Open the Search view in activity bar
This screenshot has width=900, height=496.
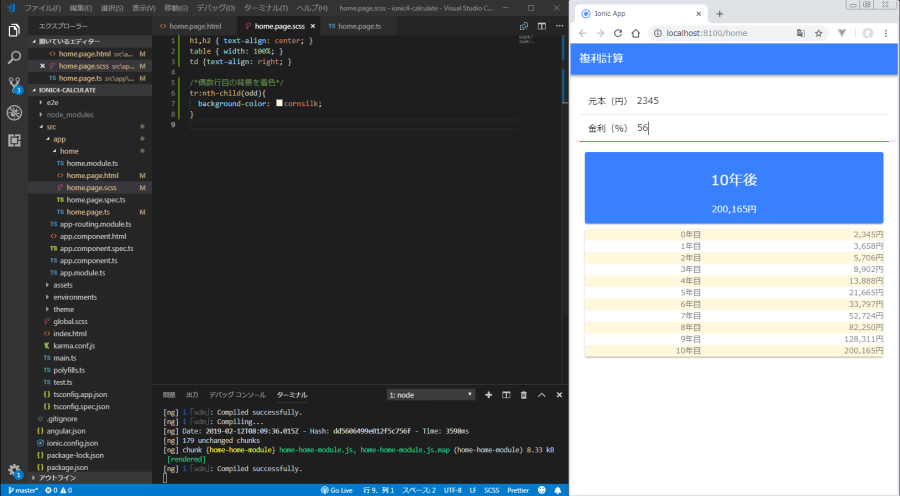[14, 58]
